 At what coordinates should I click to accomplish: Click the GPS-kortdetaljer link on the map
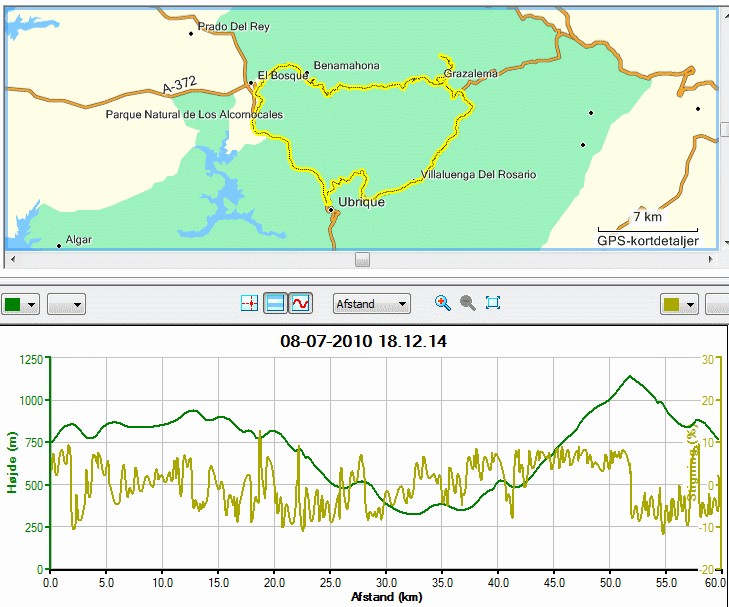tap(648, 241)
